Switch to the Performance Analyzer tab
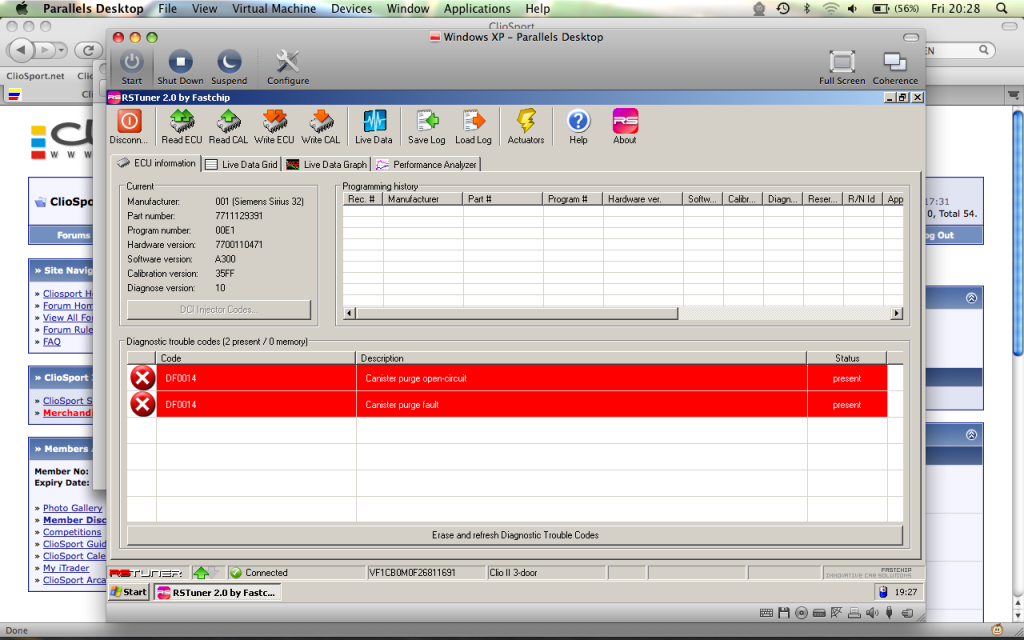 [426, 164]
